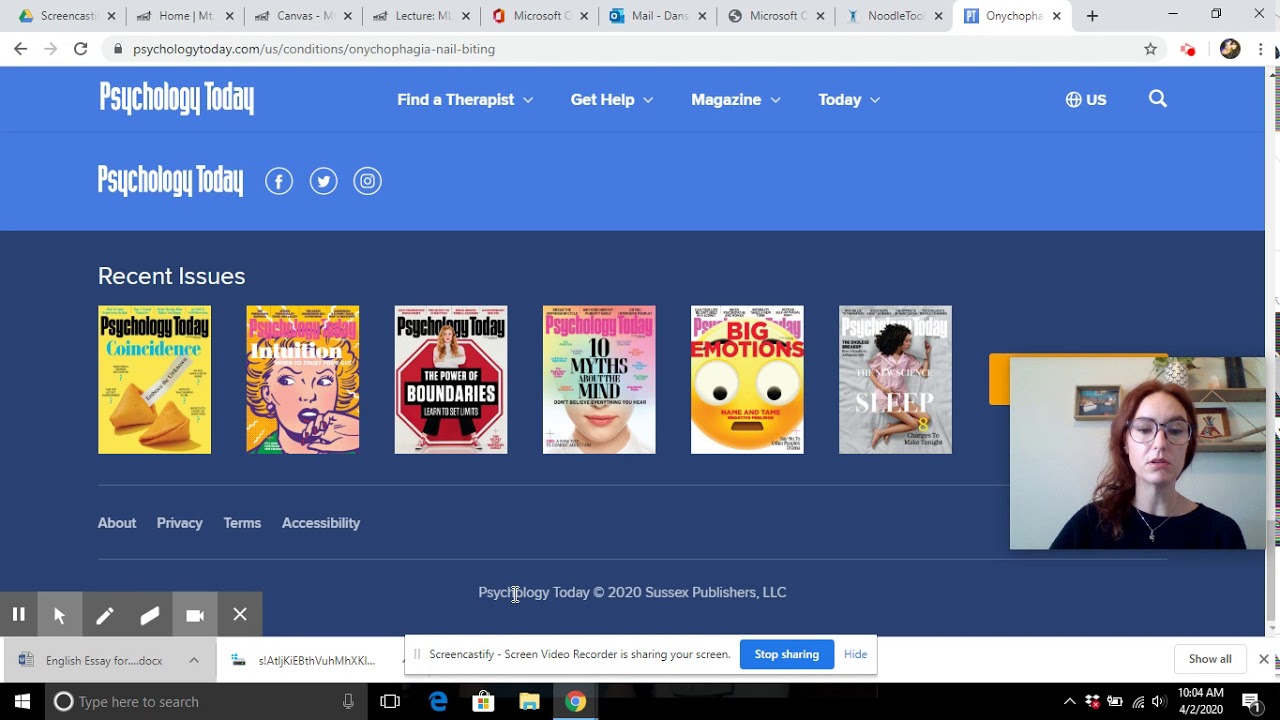Screen dimensions: 1280x720
Task: Close the Screencastify drawing toolbar
Action: click(240, 615)
